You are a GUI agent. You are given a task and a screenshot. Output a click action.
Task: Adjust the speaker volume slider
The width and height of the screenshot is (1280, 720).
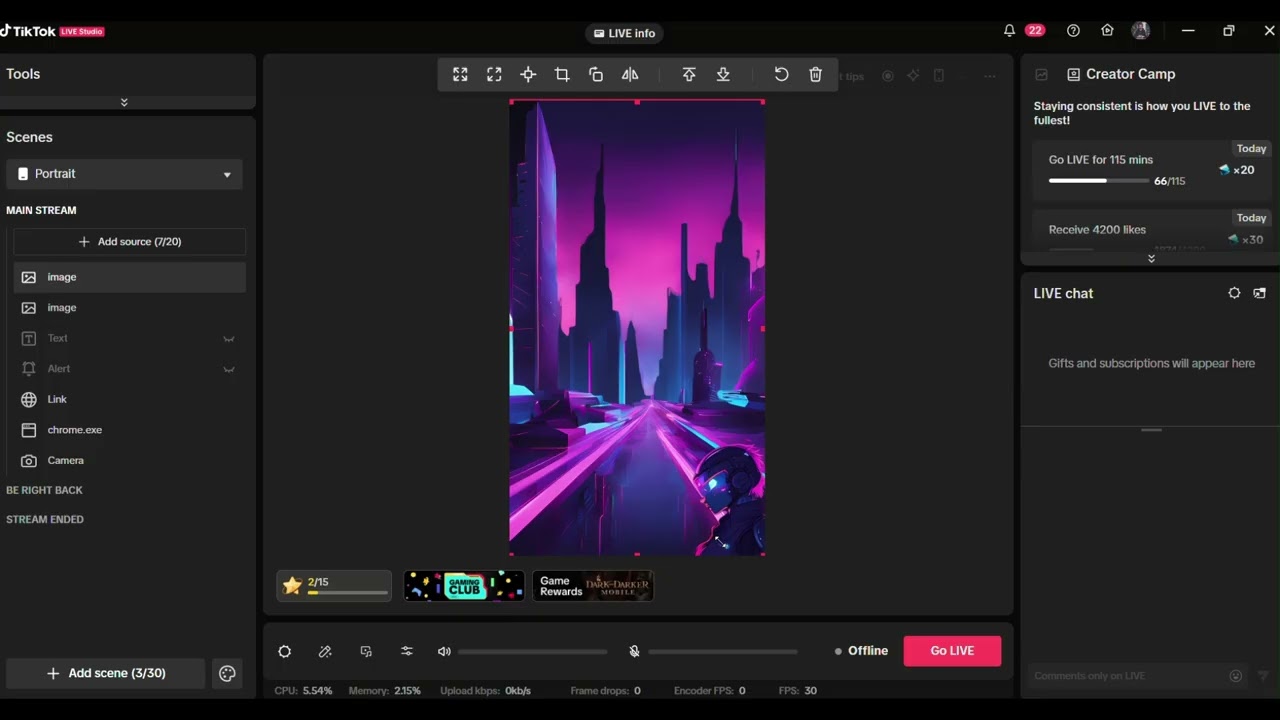coord(532,652)
